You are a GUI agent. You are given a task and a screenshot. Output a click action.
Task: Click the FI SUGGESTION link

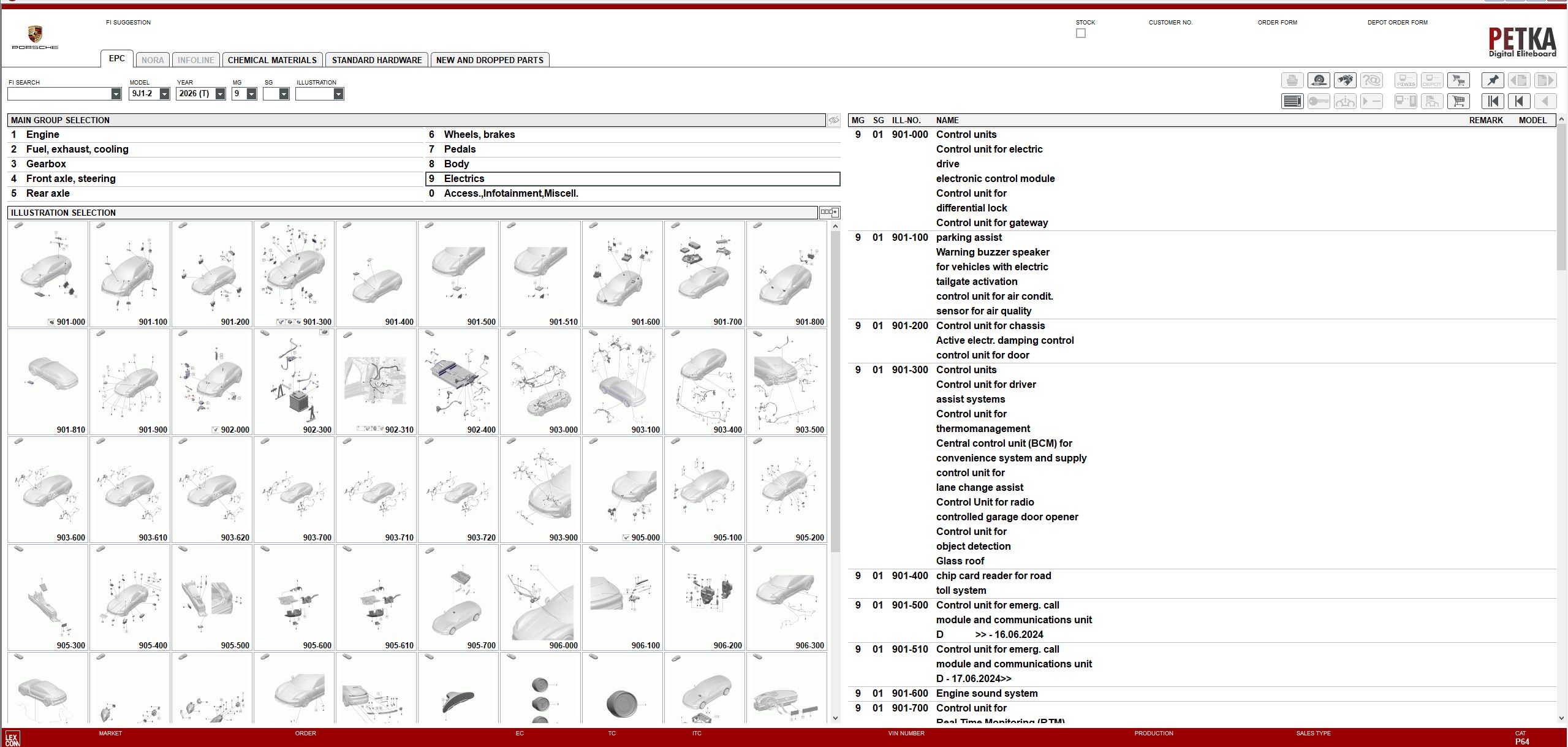(x=129, y=22)
